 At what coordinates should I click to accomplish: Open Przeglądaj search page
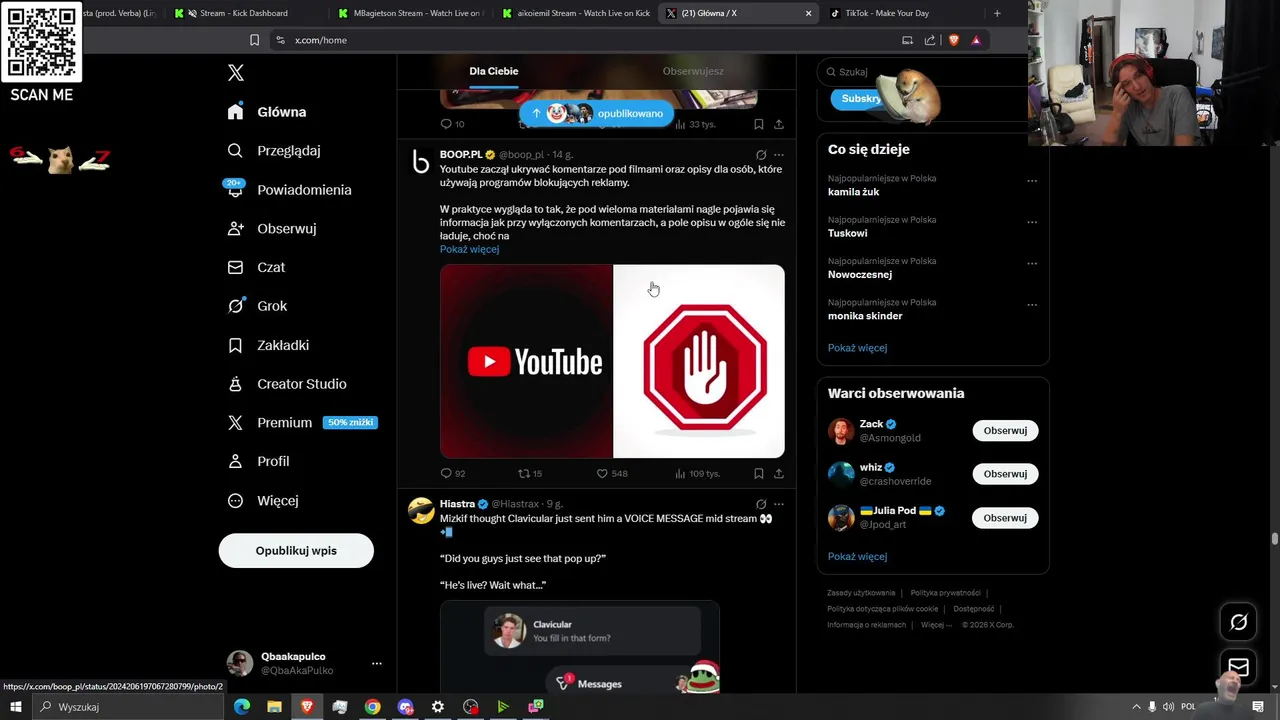pyautogui.click(x=274, y=151)
